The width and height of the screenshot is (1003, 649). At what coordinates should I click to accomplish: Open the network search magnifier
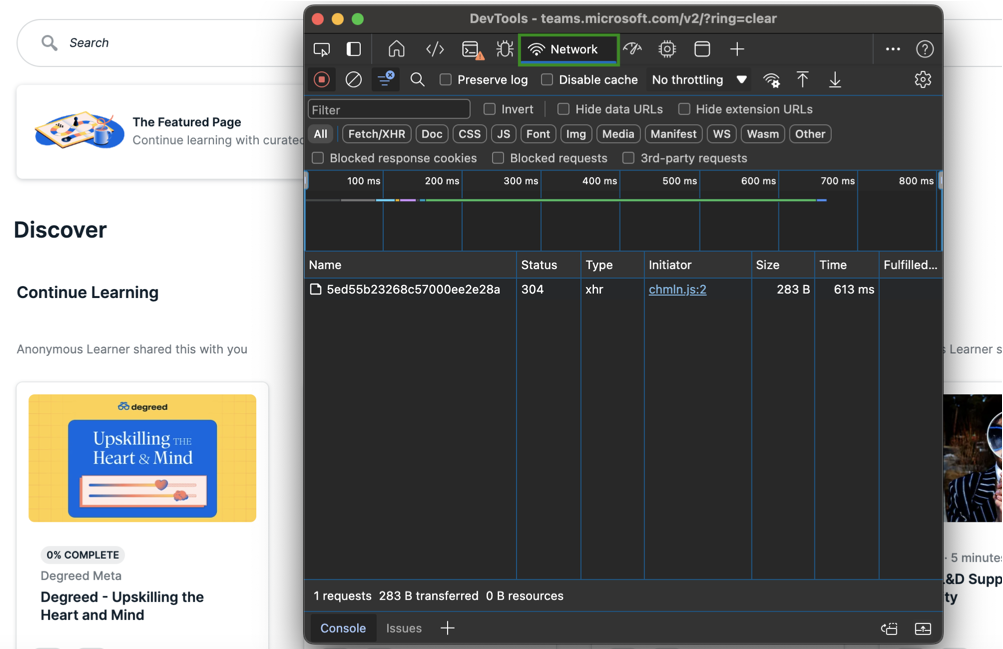pos(418,79)
